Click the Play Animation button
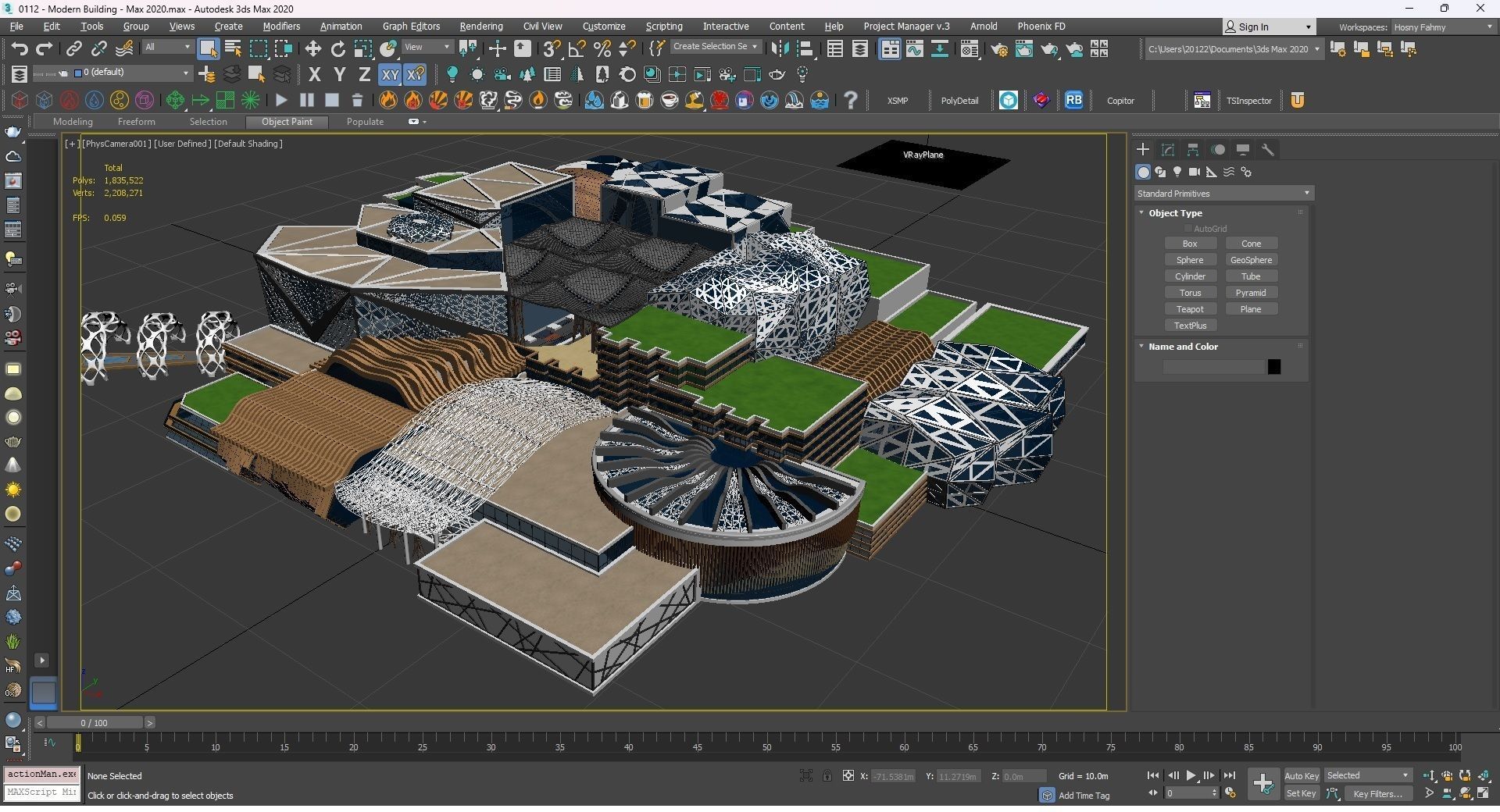Image resolution: width=1500 pixels, height=812 pixels. point(1191,776)
